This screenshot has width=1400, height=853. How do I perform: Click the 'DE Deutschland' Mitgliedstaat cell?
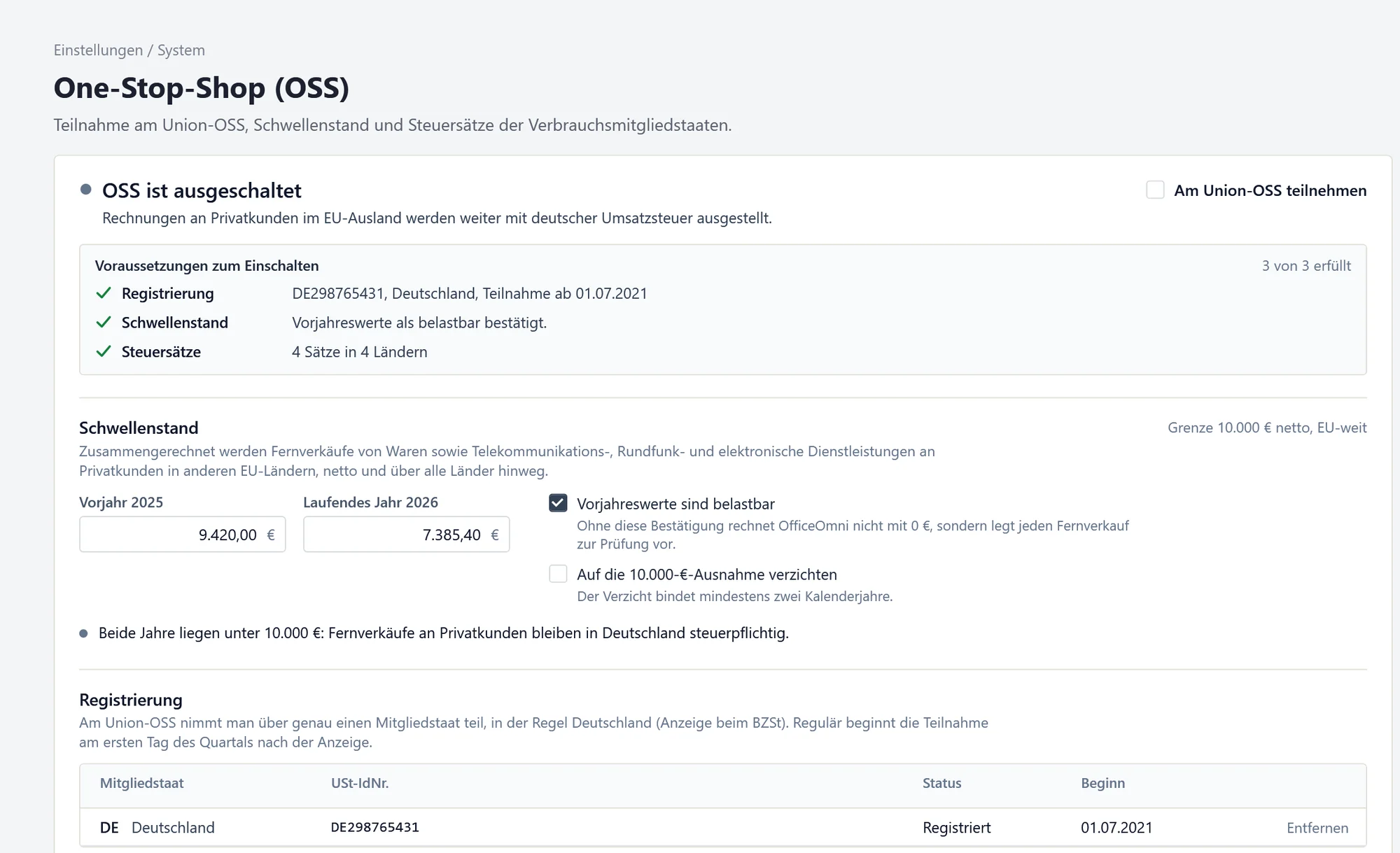pyautogui.click(x=157, y=828)
